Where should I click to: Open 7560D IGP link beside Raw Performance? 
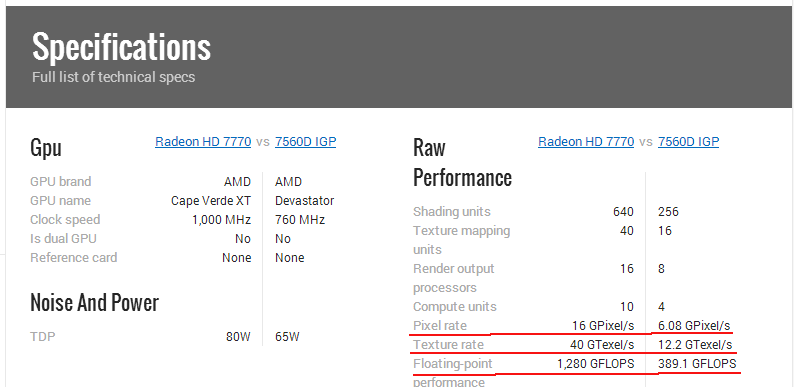(x=688, y=141)
